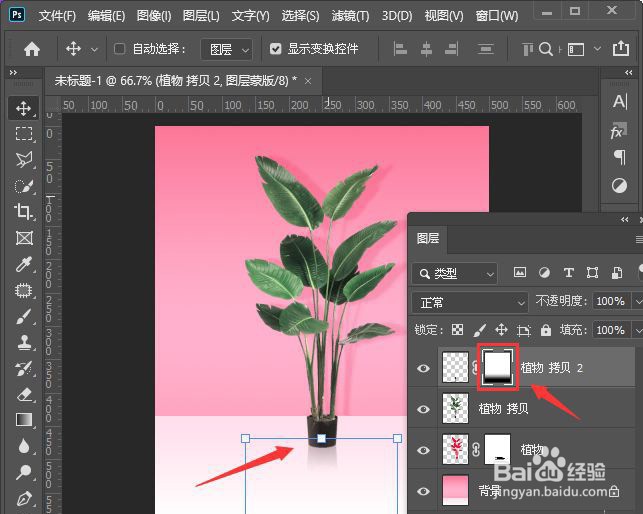
Task: Filter layers by smart objects
Action: point(617,272)
